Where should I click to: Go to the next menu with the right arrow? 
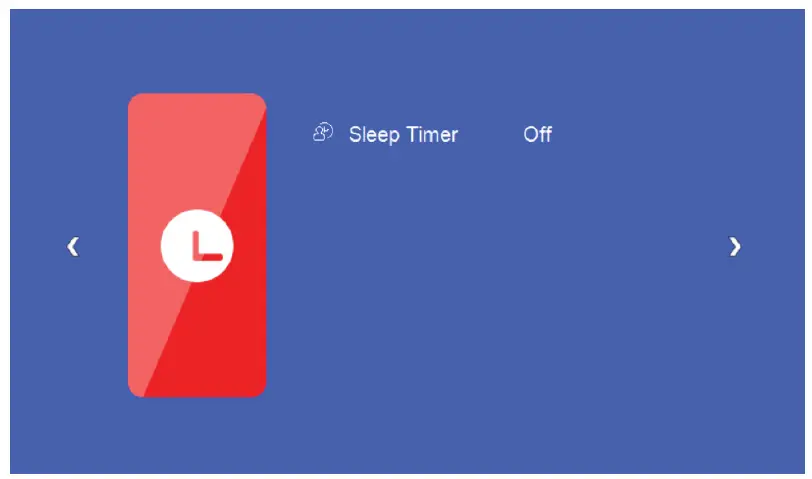coord(735,246)
